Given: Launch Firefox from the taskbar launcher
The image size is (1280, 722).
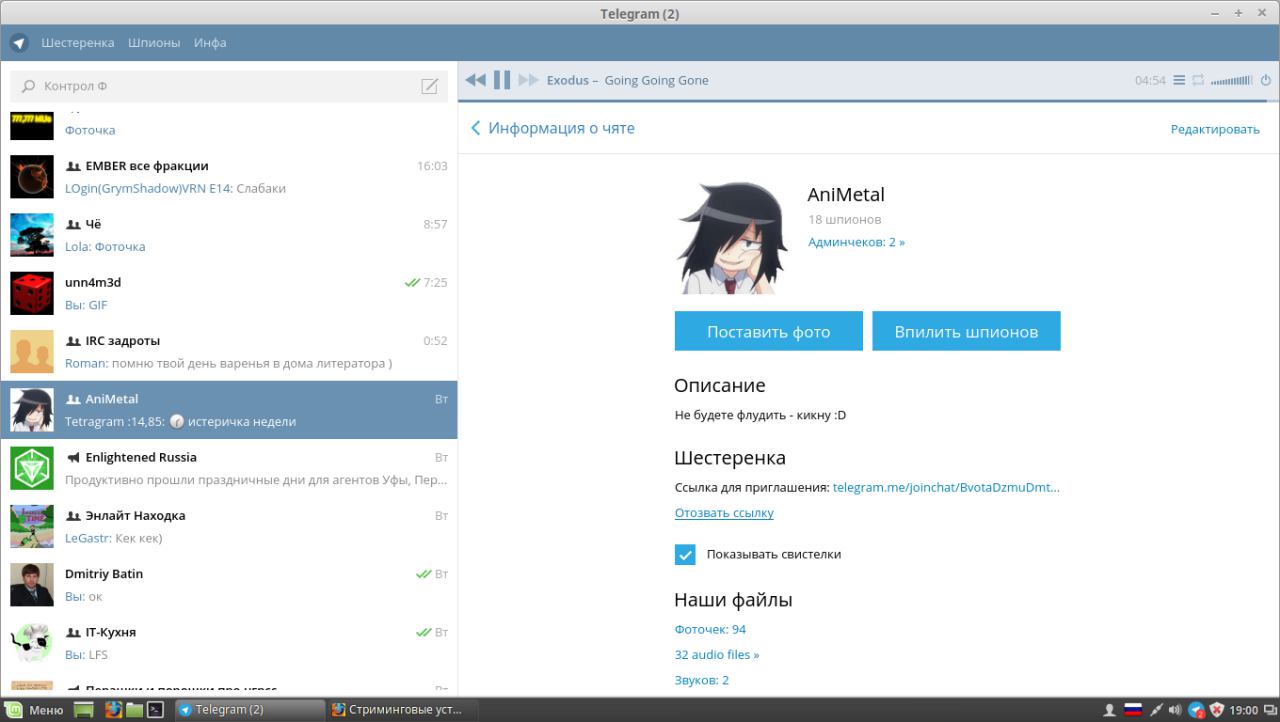Looking at the screenshot, I should (x=113, y=710).
